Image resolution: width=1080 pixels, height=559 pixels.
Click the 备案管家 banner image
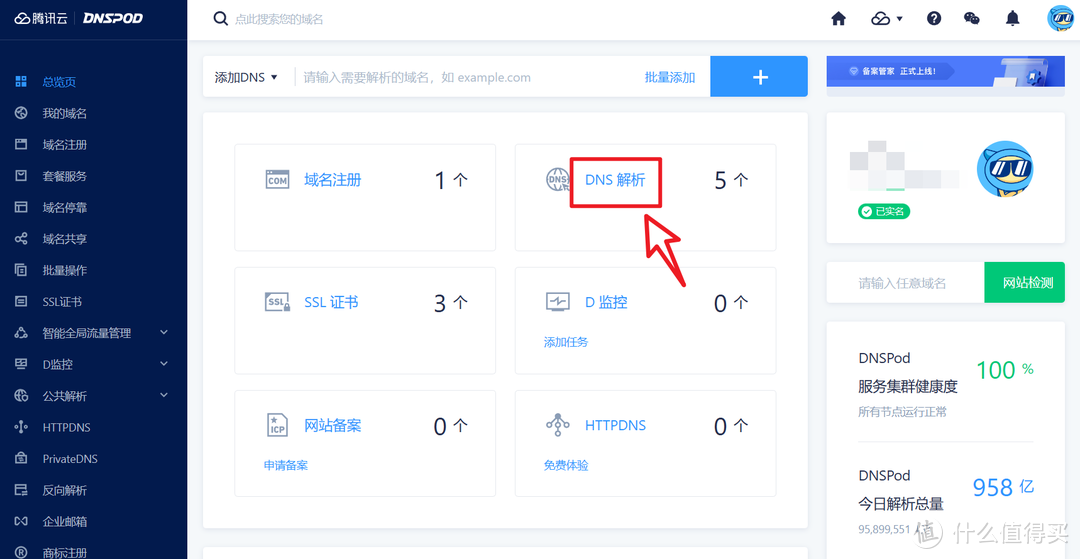[944, 72]
